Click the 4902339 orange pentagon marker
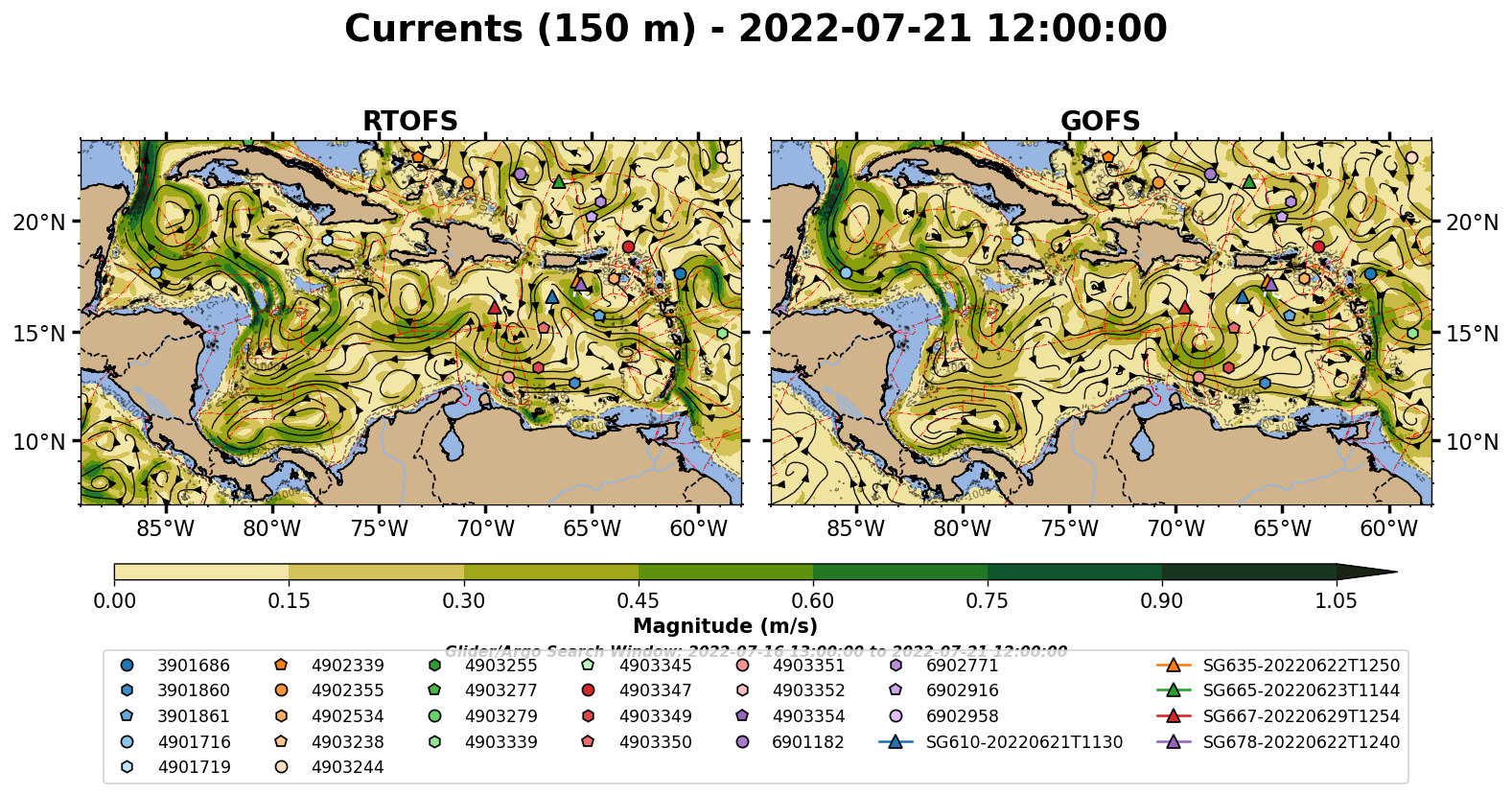Image resolution: width=1512 pixels, height=795 pixels. (281, 665)
